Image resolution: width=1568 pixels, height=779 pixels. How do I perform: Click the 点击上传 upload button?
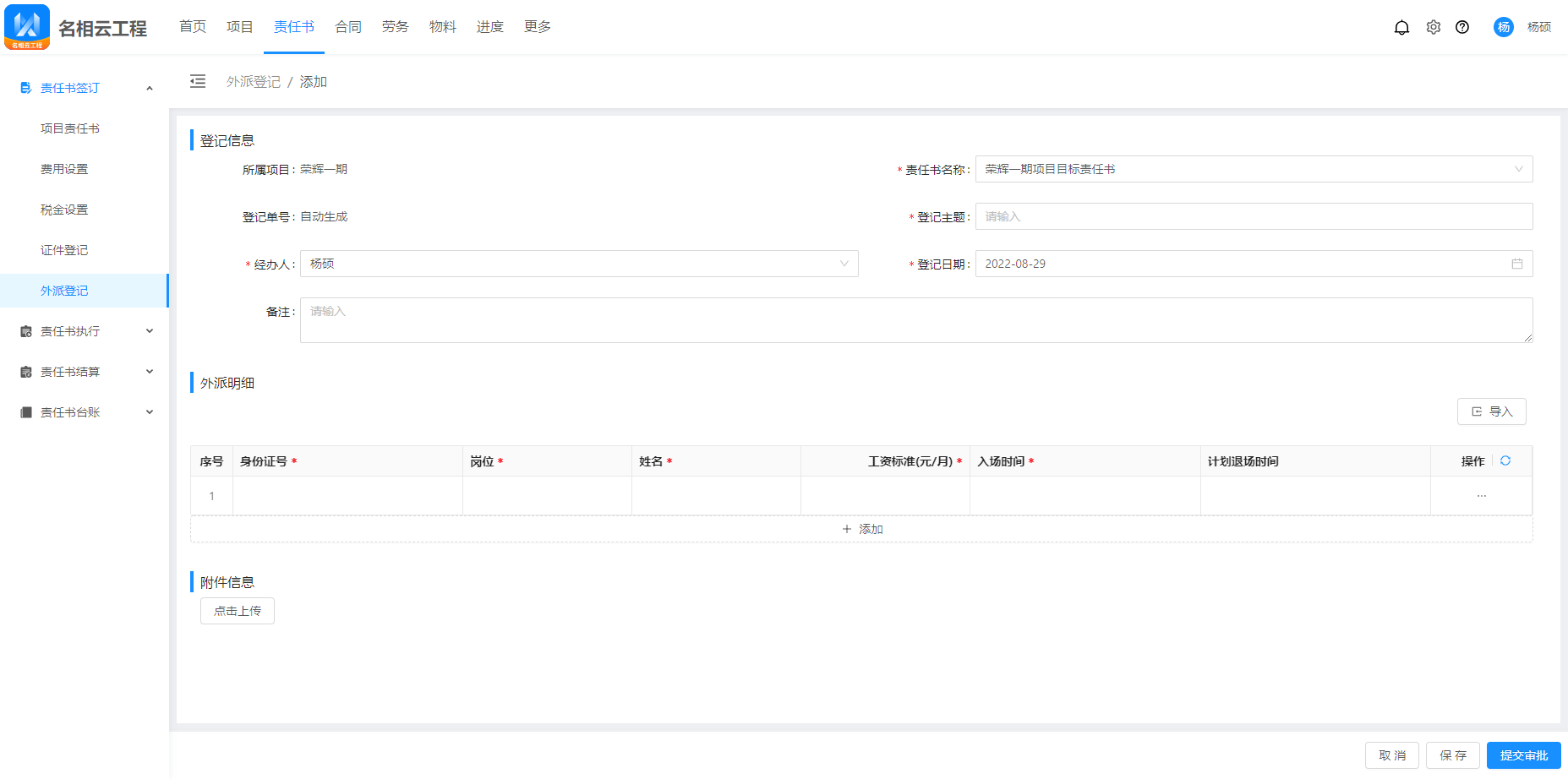click(x=238, y=611)
